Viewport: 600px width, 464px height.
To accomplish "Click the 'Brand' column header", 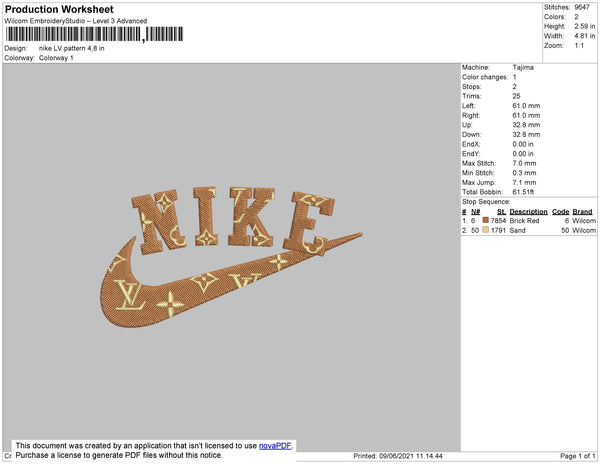I will click(x=582, y=212).
